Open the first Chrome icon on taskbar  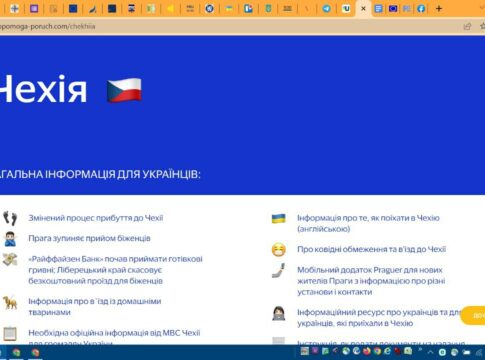[x=16, y=352]
